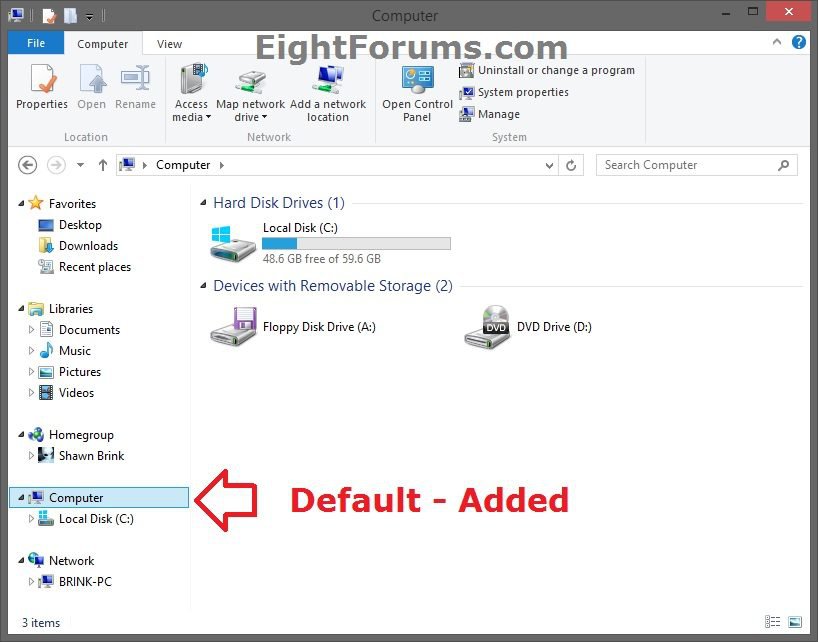Refresh the Computer view
Viewport: 818px width, 642px height.
(x=571, y=165)
